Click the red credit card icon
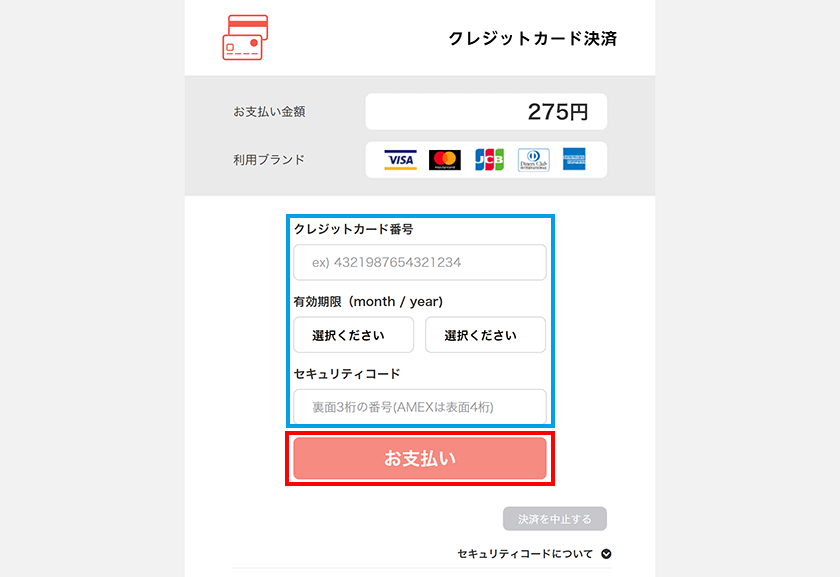This screenshot has width=840, height=577. (x=245, y=38)
